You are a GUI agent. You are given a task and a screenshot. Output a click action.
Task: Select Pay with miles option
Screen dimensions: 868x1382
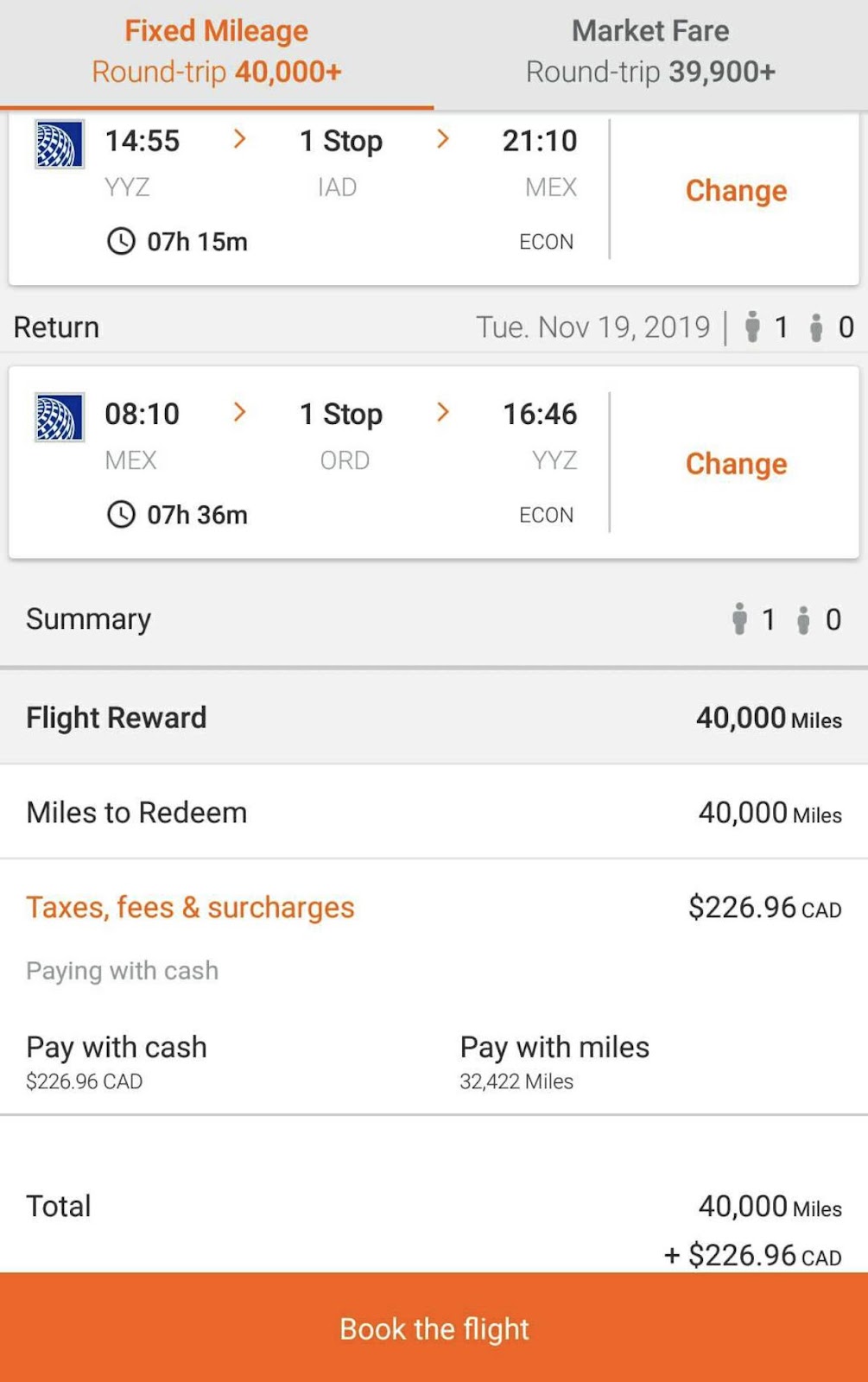pyautogui.click(x=554, y=1061)
